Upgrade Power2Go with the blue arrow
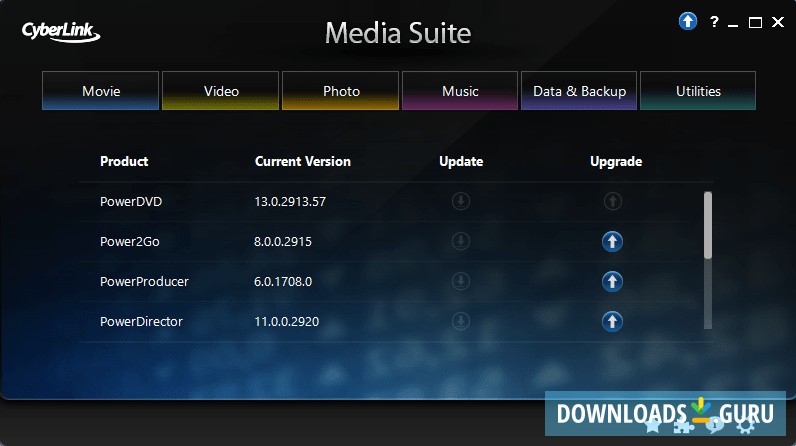Viewport: 796px width, 446px height. click(613, 242)
